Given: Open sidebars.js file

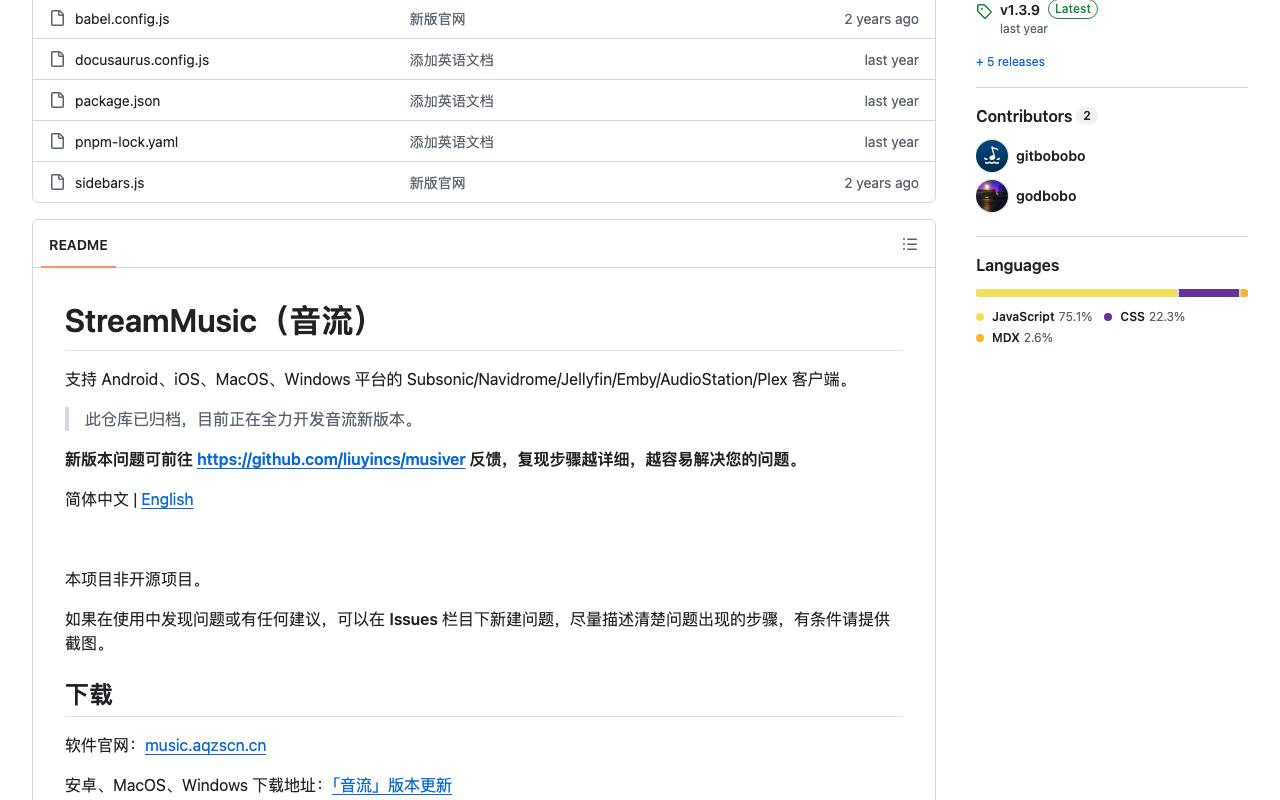Looking at the screenshot, I should (109, 183).
